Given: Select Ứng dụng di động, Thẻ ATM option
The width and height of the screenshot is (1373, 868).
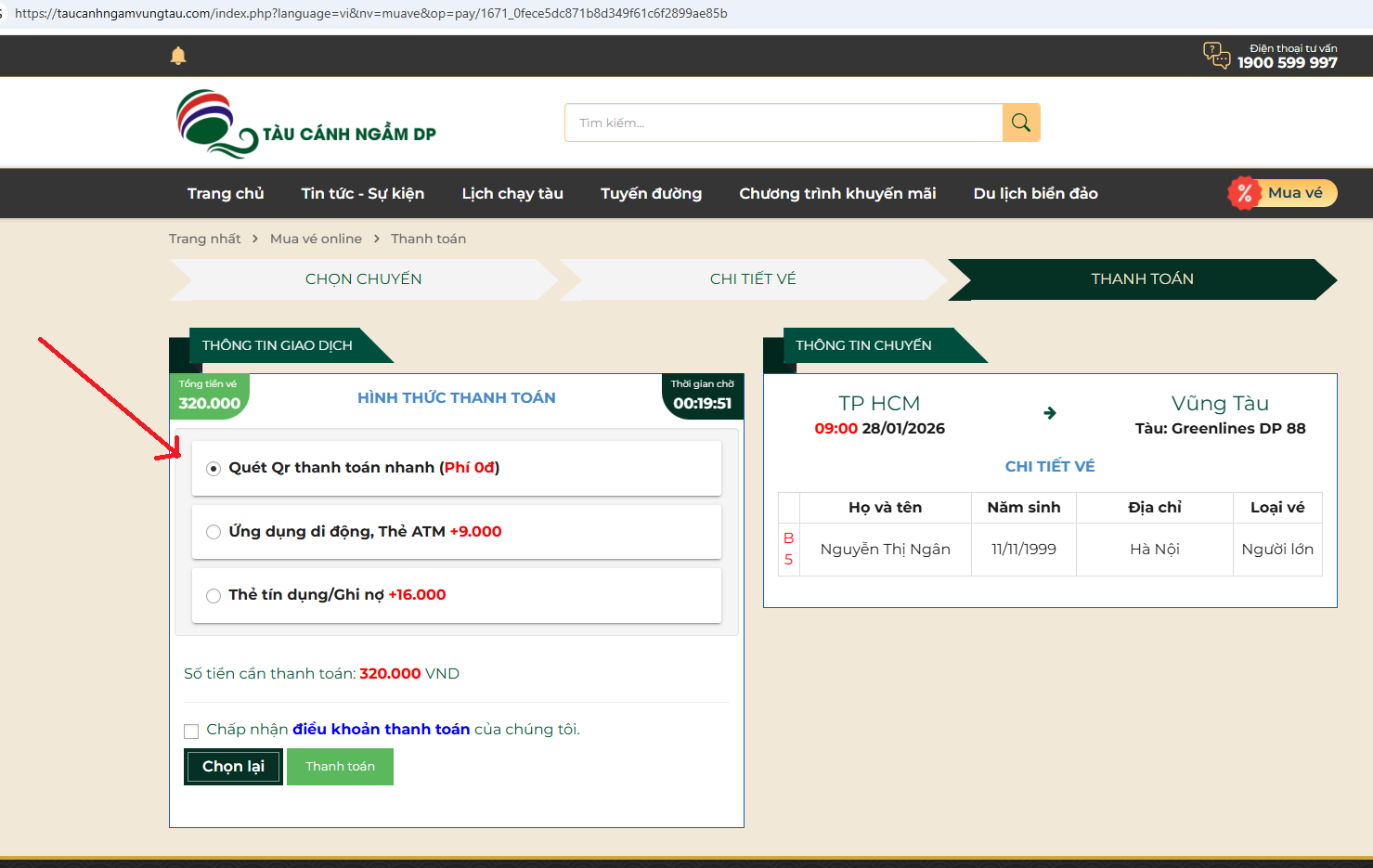Looking at the screenshot, I should pyautogui.click(x=214, y=532).
